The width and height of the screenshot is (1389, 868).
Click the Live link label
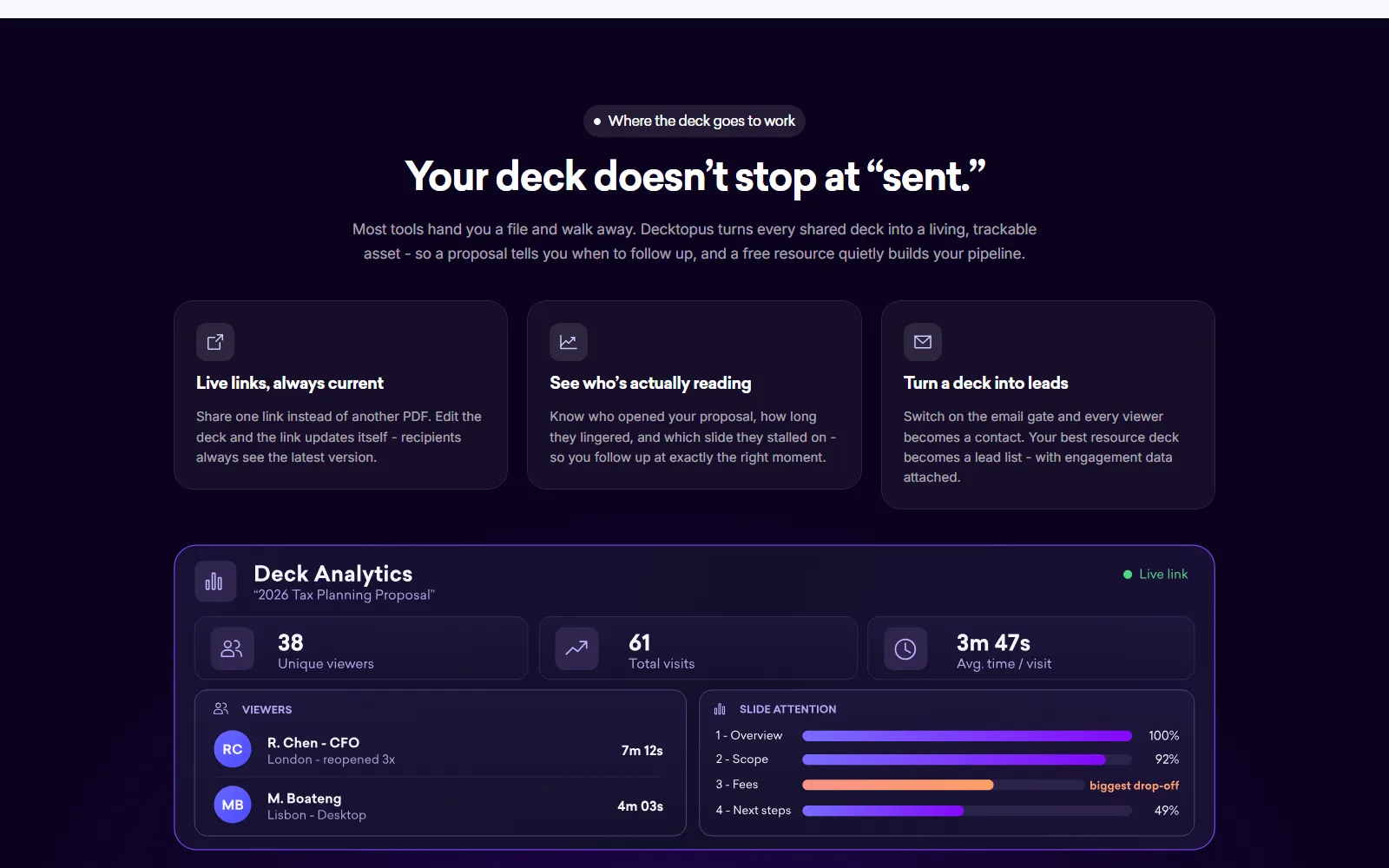1163,575
